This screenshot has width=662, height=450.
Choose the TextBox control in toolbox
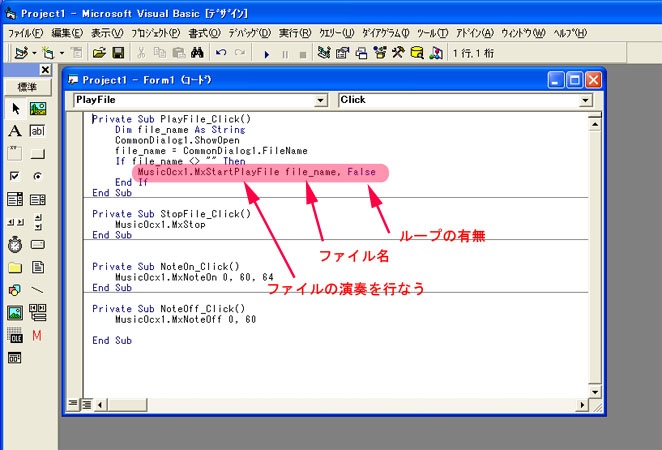[38, 131]
